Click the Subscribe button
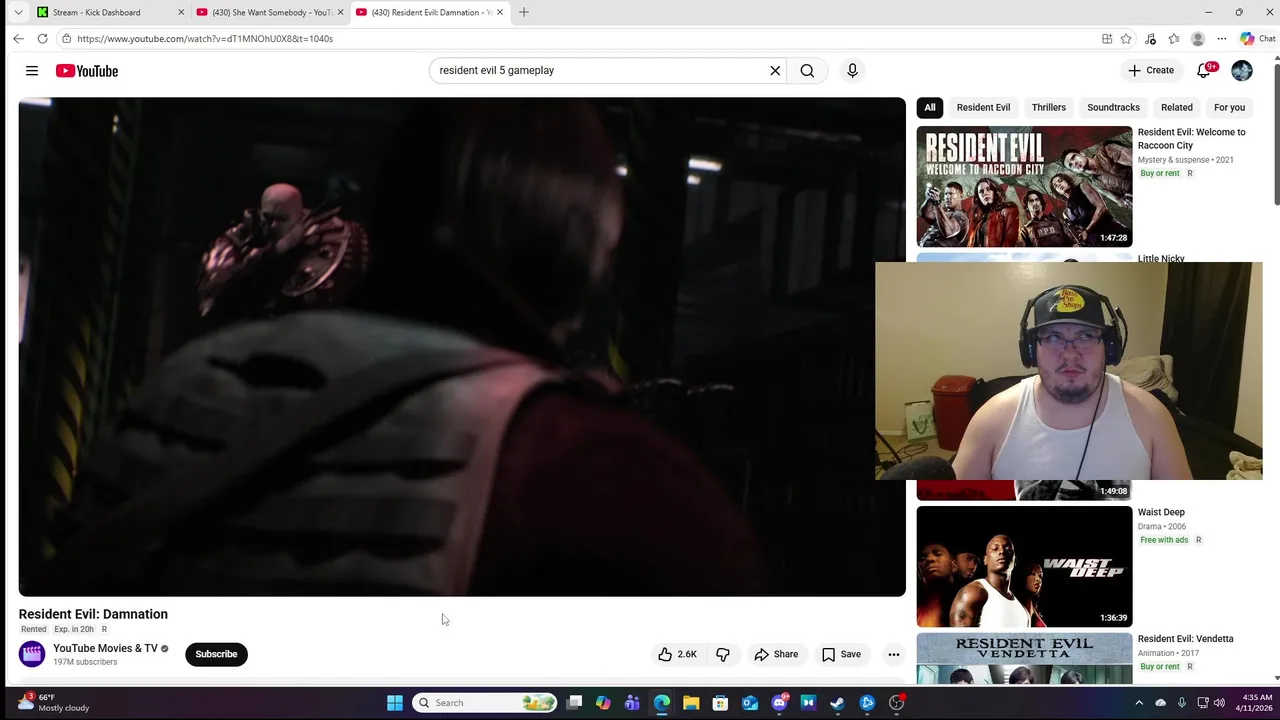The width and height of the screenshot is (1280, 720). pyautogui.click(x=216, y=654)
